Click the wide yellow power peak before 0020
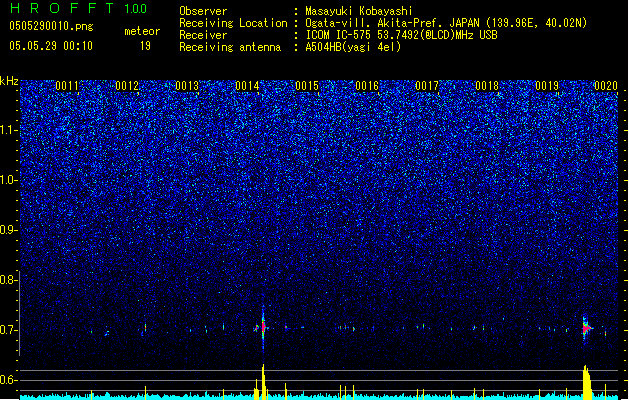Screen dimensions: 629x400 588,382
